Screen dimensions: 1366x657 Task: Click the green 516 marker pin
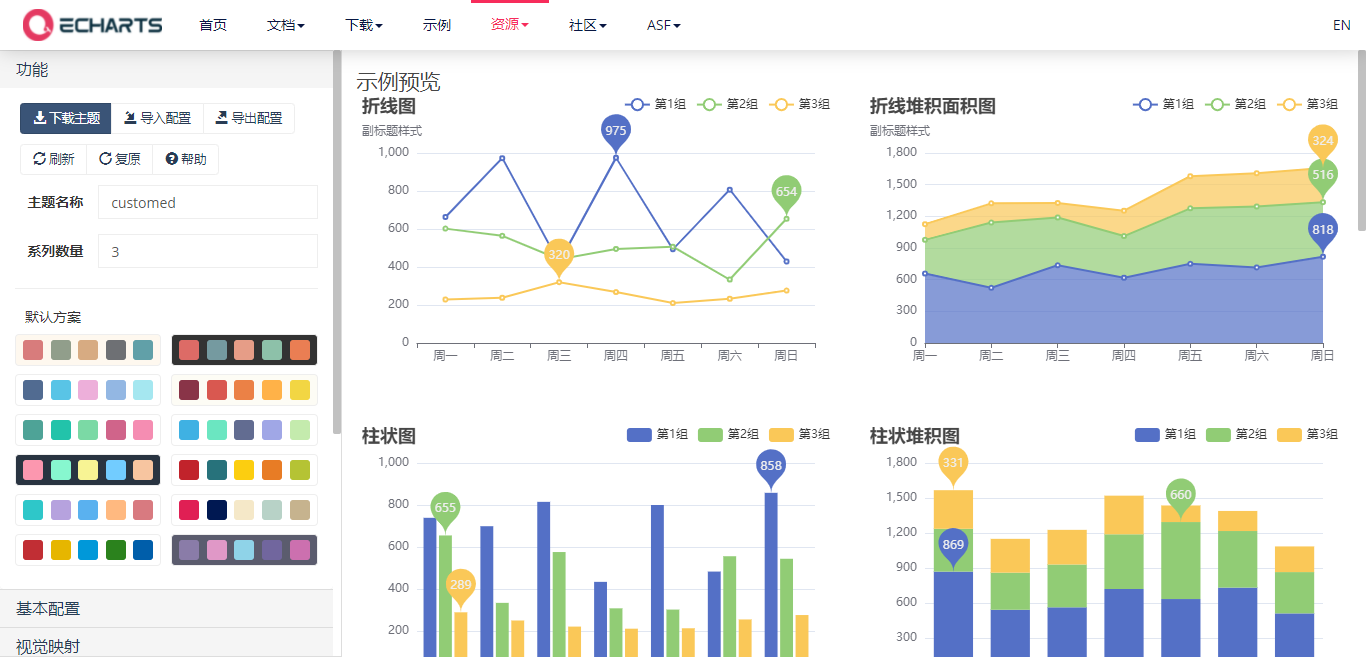[x=1323, y=175]
